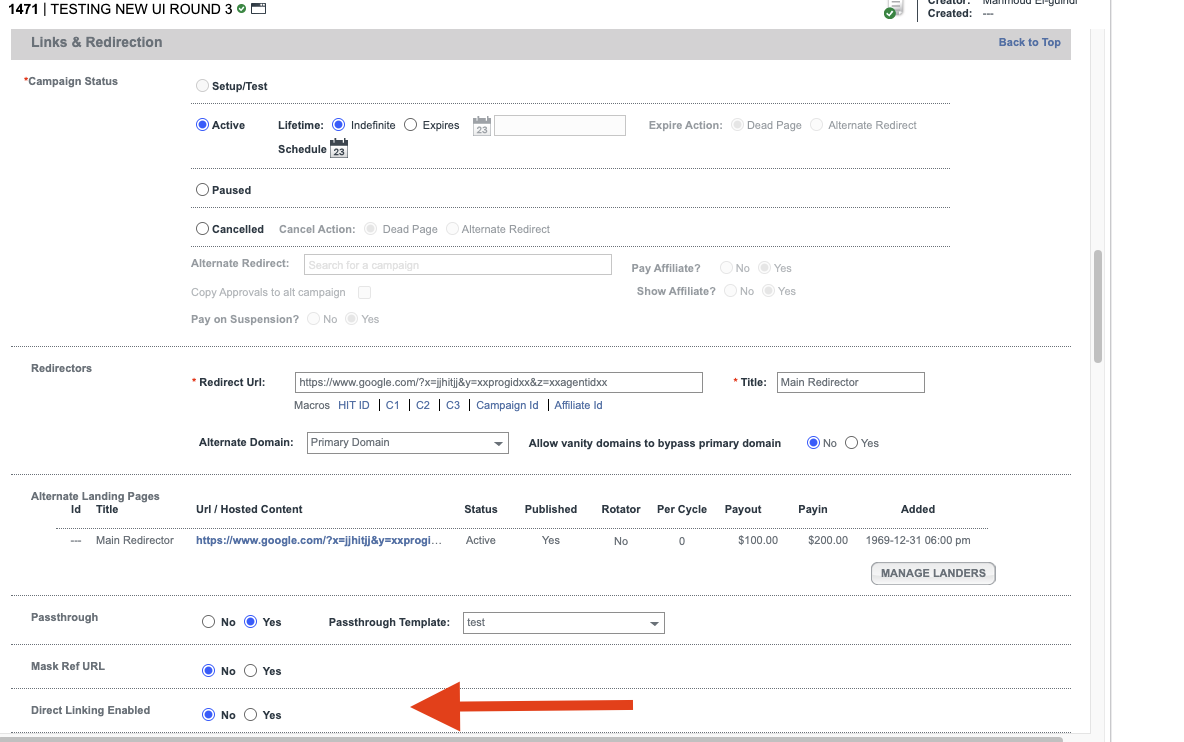Click the $200.00 payin value
Screen dimensions: 1184x742
click(828, 540)
